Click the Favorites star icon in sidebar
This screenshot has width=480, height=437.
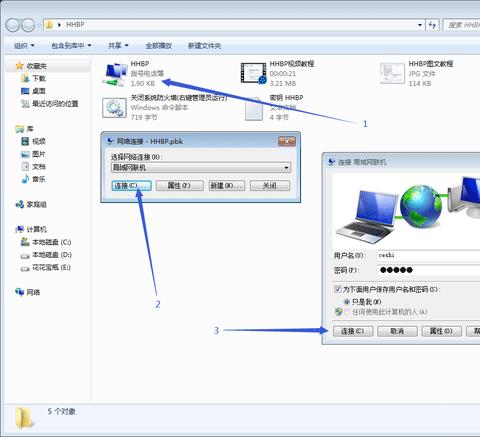tap(20, 66)
